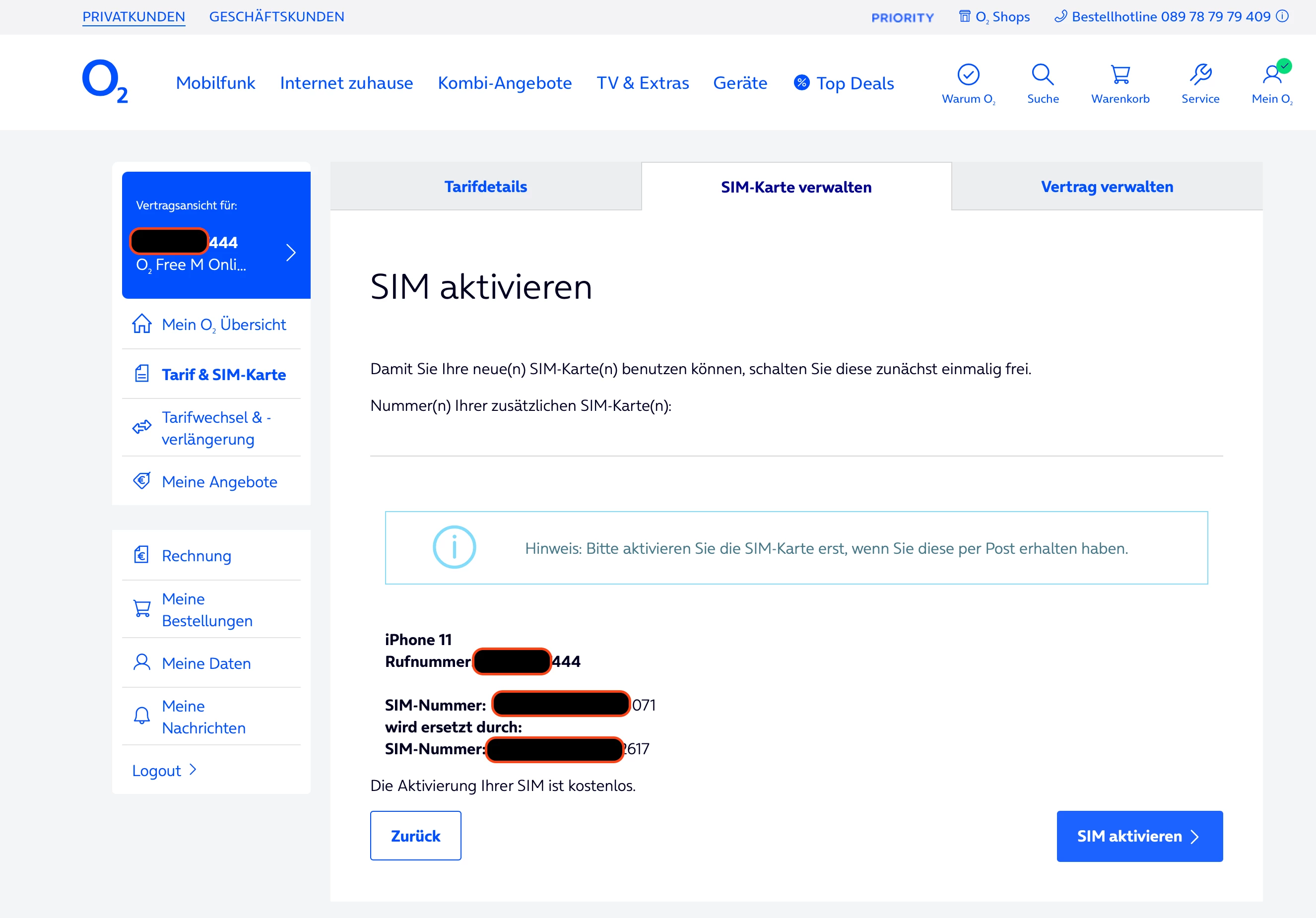Open Rechnung in the sidebar
Viewport: 1316px width, 918px height.
point(197,556)
